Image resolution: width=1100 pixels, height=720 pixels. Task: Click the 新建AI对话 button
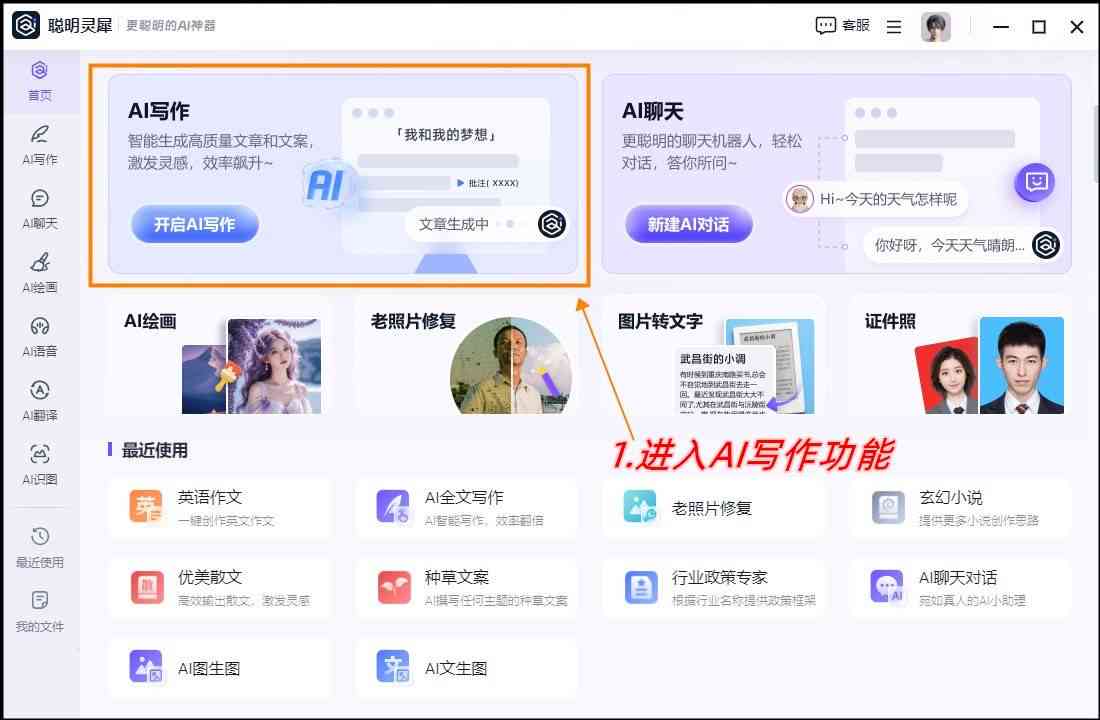point(688,224)
